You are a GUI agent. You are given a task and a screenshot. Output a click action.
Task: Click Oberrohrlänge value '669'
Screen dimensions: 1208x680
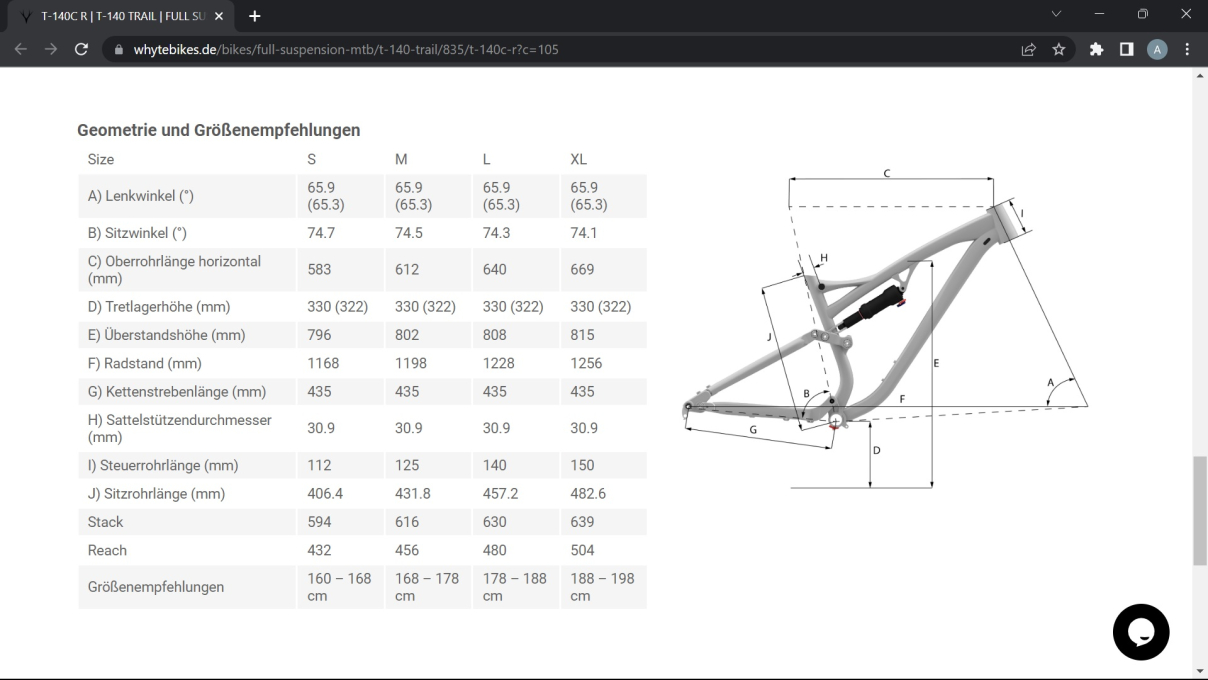582,269
